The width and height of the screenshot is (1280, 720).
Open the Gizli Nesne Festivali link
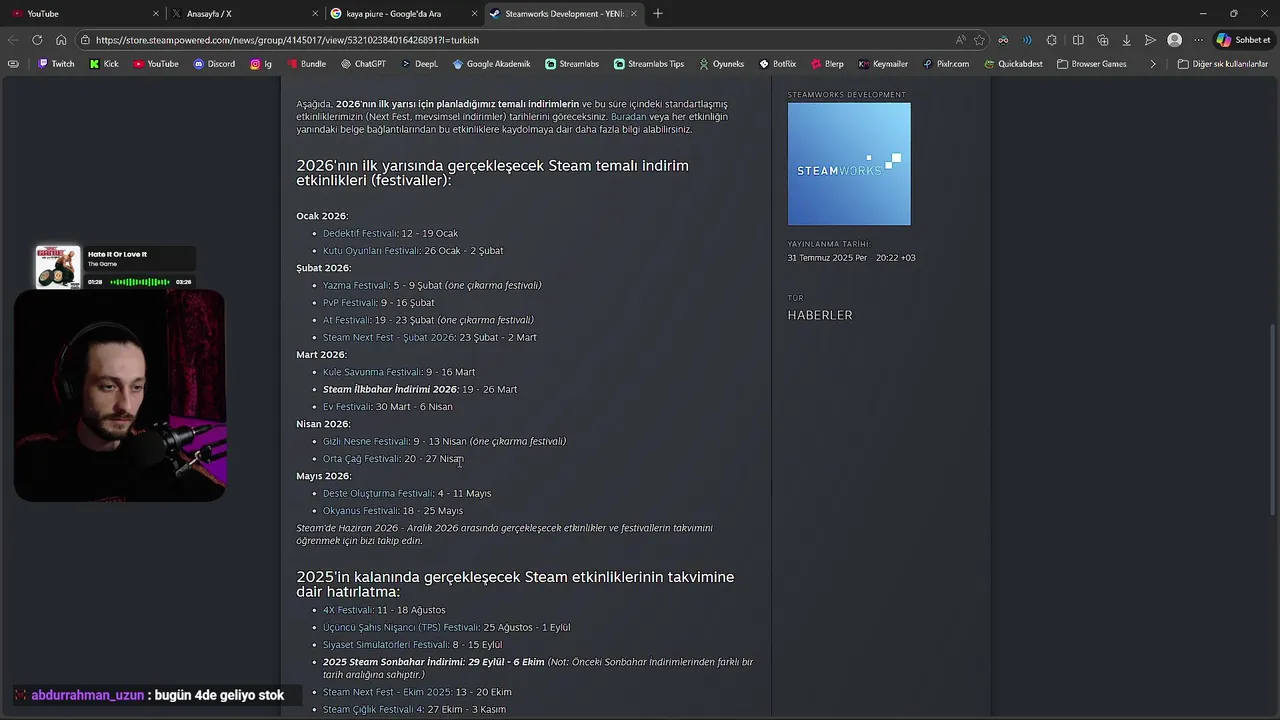366,441
